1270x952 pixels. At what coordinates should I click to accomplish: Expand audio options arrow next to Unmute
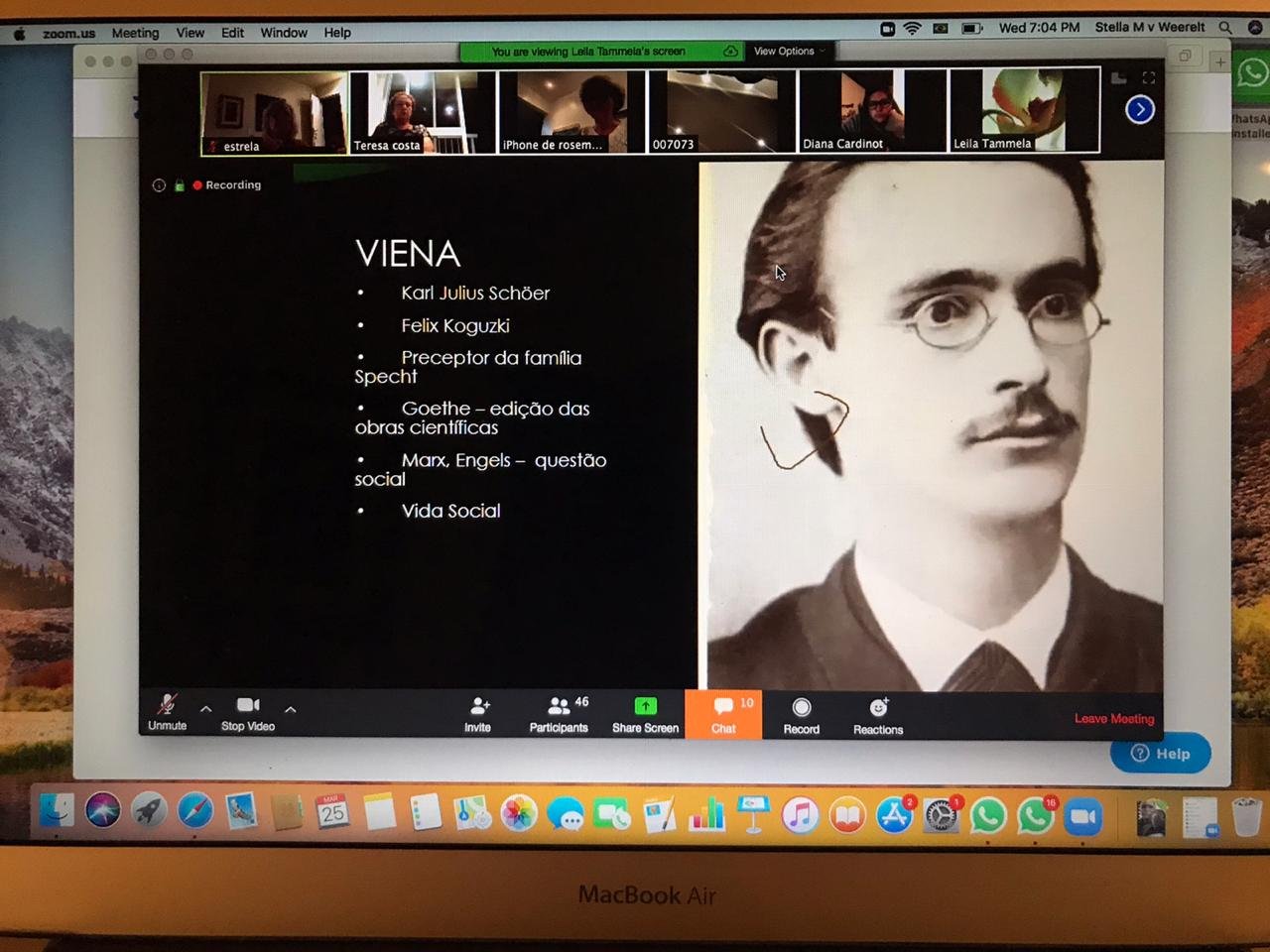tap(206, 709)
